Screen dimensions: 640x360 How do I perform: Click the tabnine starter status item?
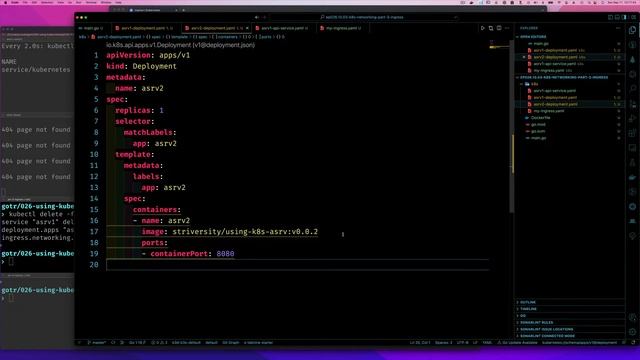258,343
